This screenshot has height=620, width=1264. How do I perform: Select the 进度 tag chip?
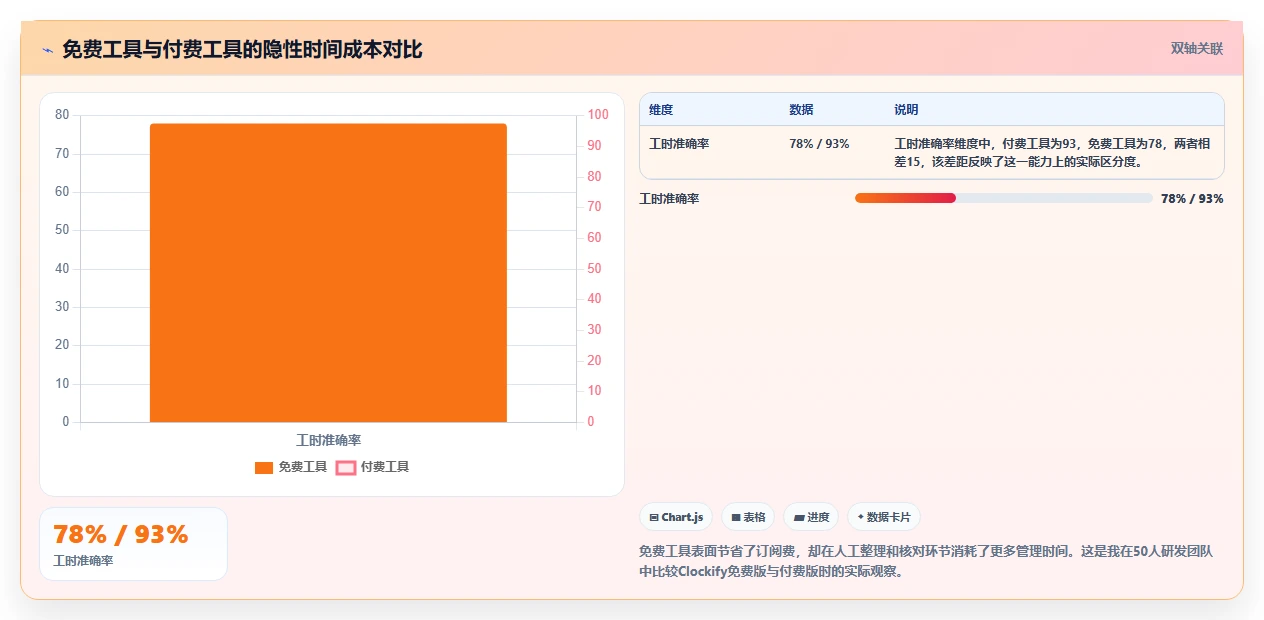point(811,517)
